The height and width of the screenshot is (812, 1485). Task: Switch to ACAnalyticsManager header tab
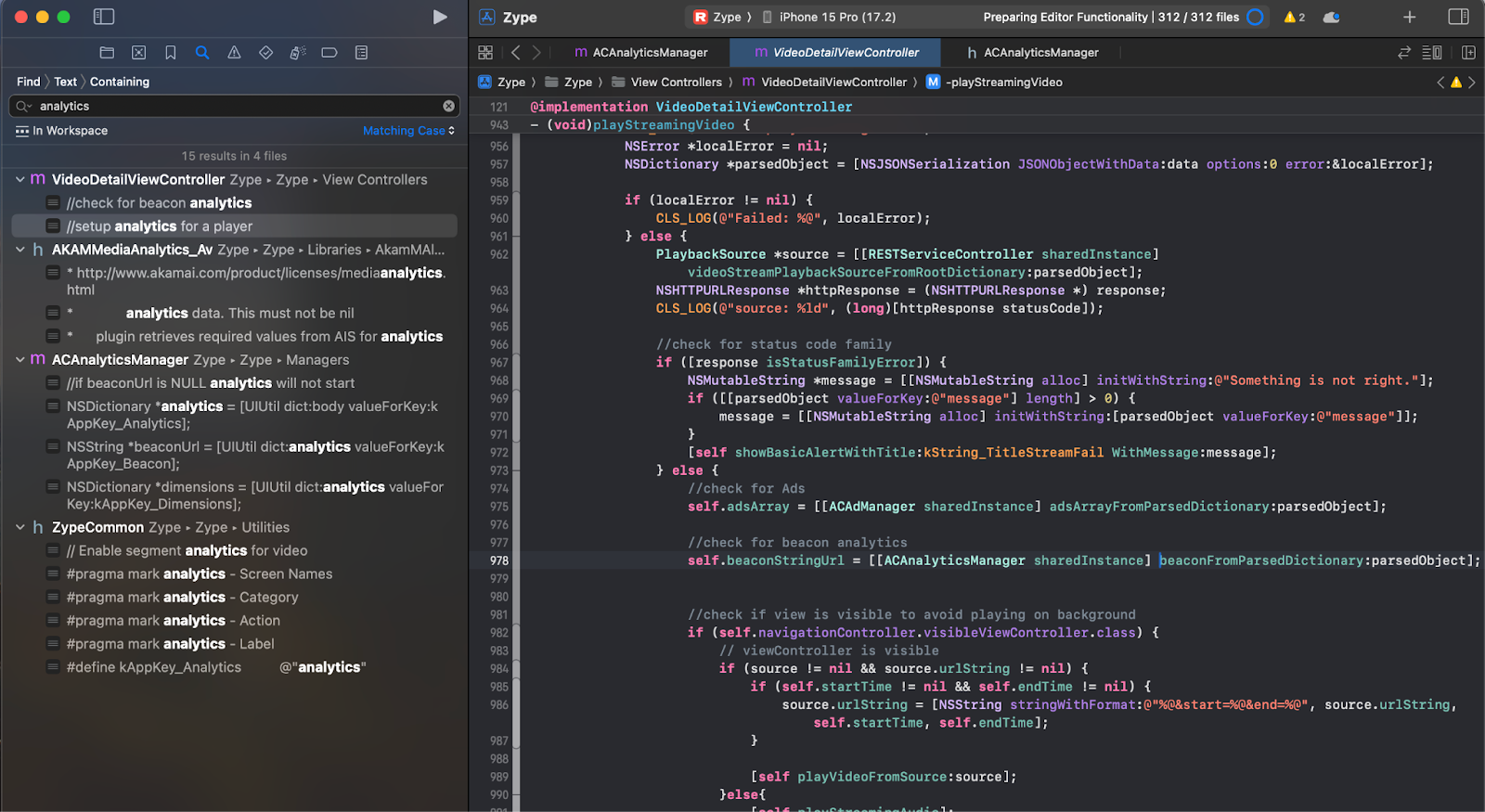click(x=1032, y=53)
